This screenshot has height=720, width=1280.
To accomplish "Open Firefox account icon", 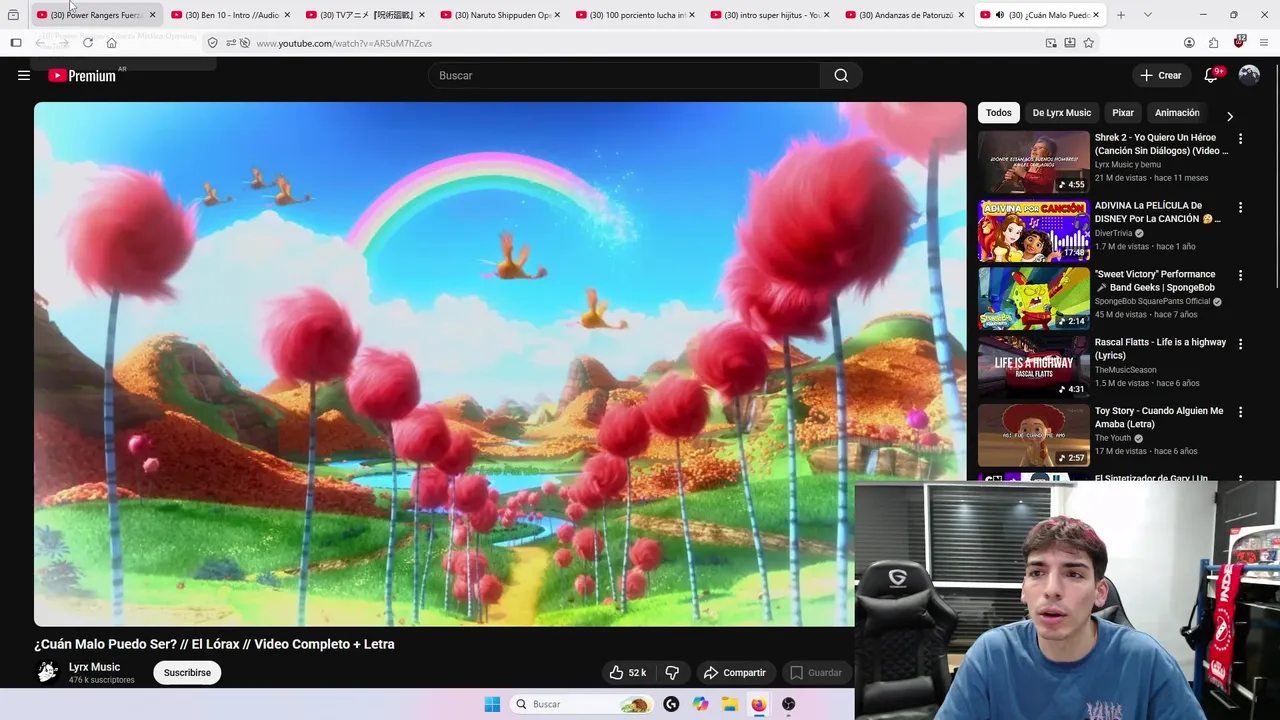I will tap(1189, 43).
